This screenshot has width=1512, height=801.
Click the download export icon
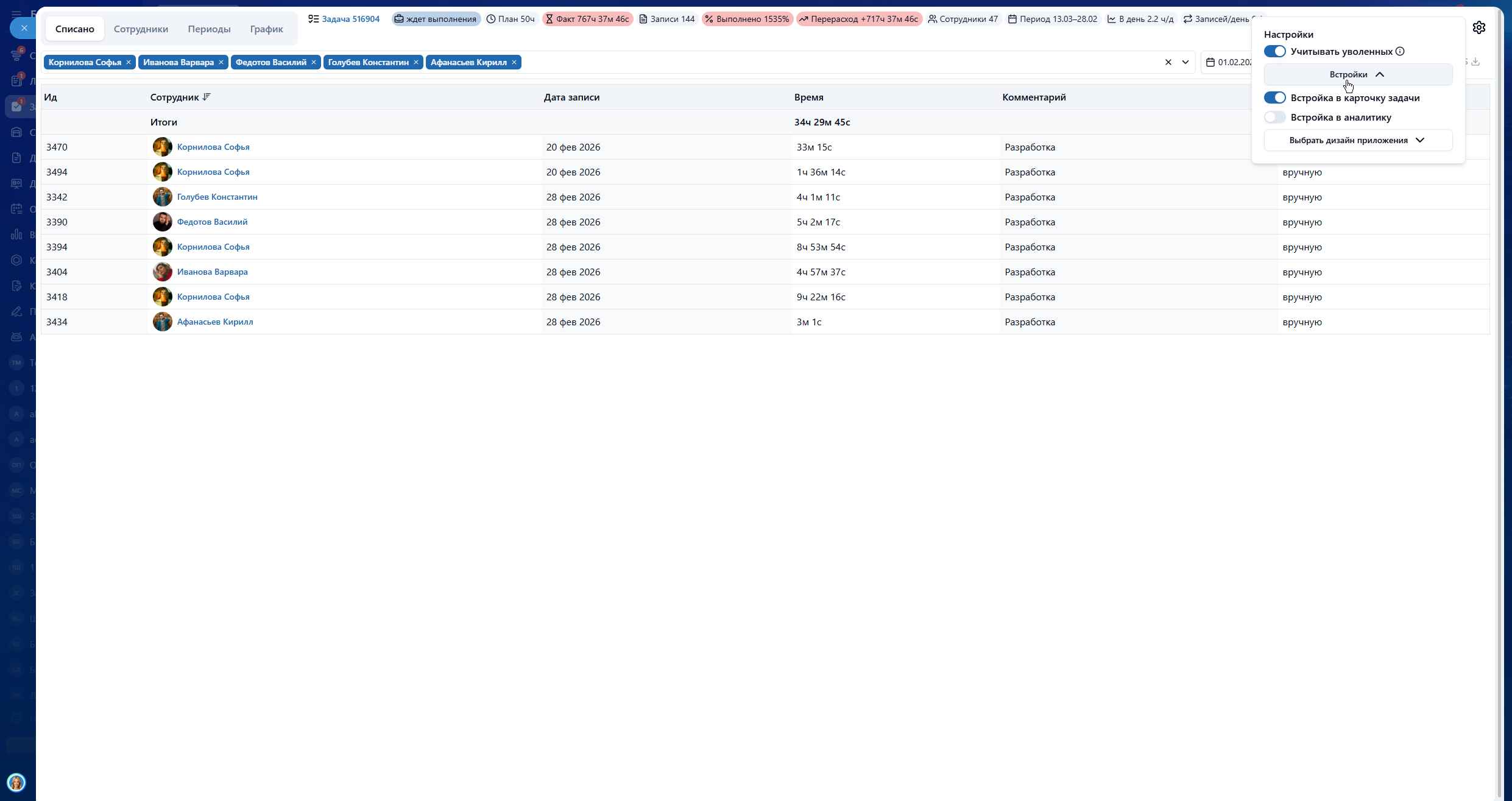tap(1475, 62)
